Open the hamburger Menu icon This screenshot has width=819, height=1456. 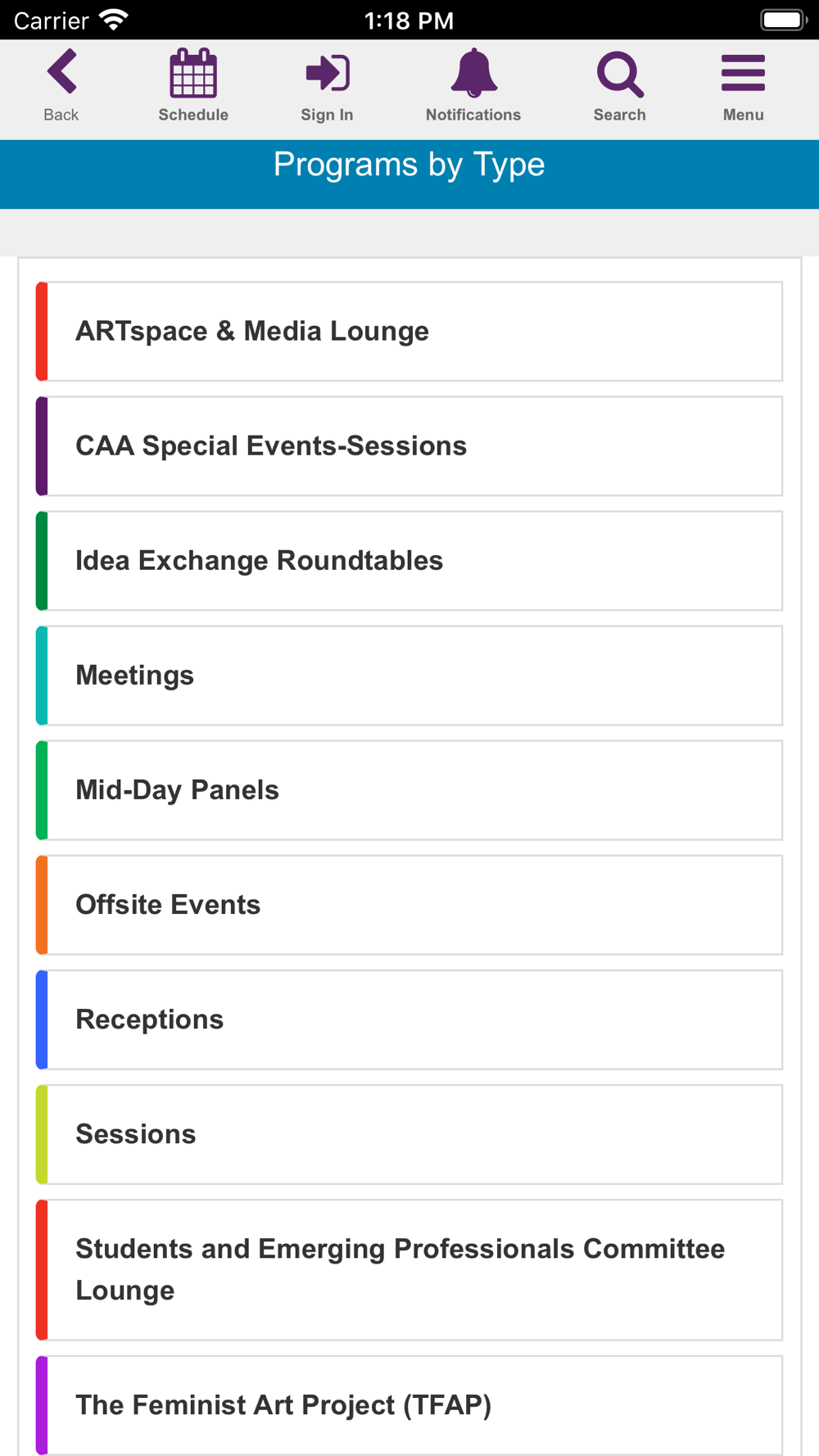click(743, 73)
